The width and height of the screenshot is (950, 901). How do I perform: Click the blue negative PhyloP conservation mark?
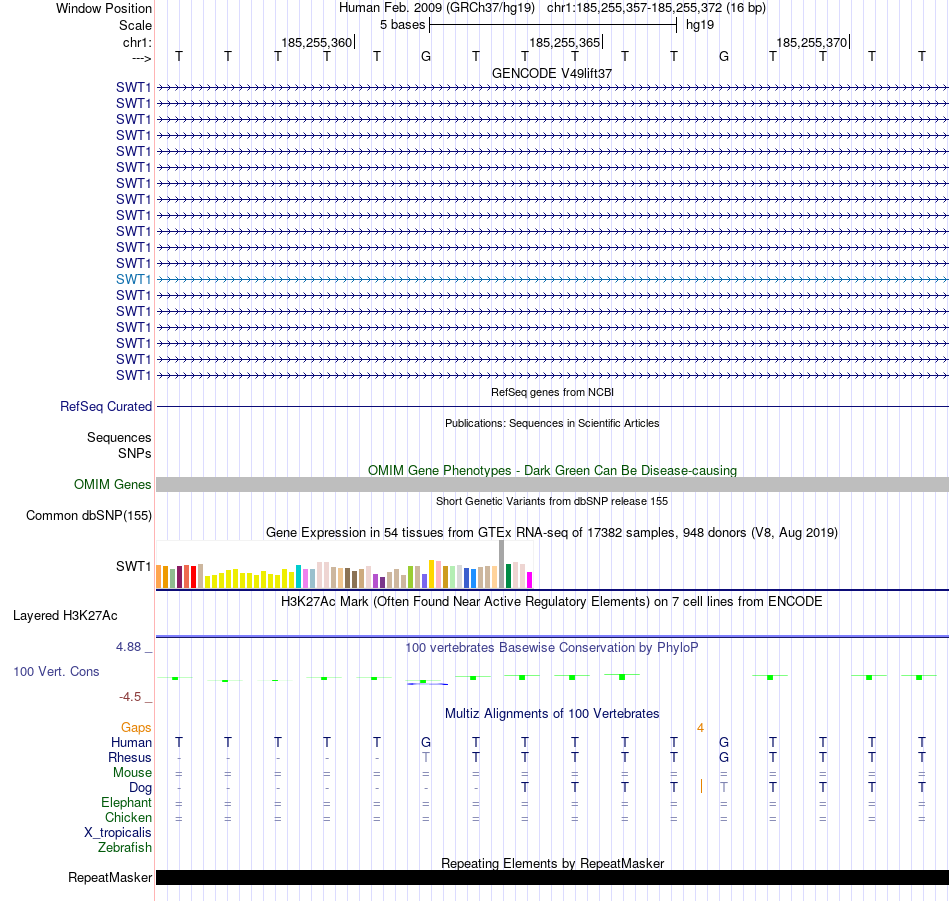pos(427,684)
